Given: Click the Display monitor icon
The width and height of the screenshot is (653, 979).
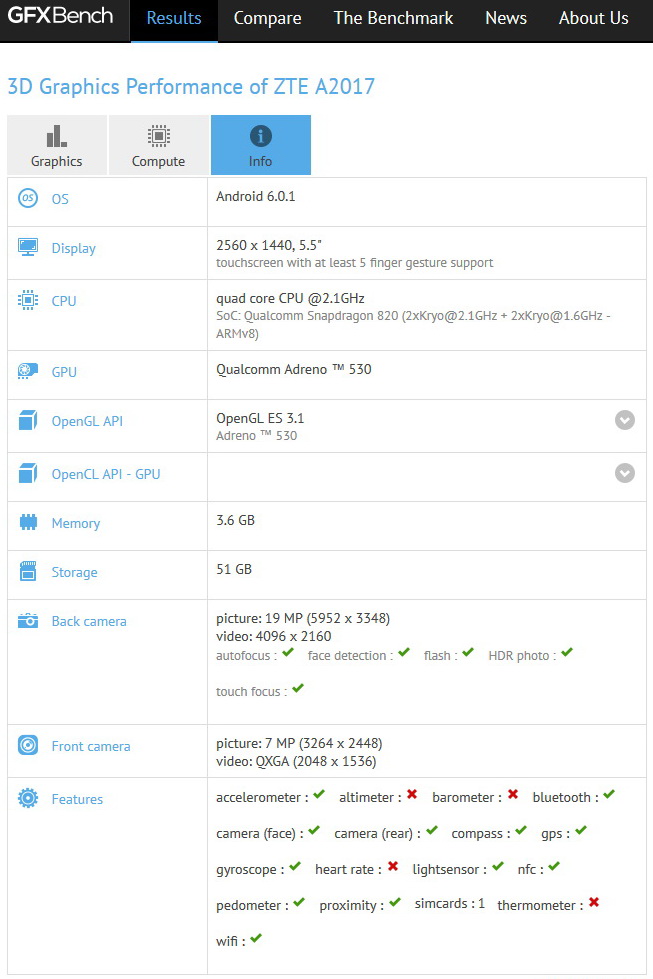Looking at the screenshot, I should click(x=28, y=248).
